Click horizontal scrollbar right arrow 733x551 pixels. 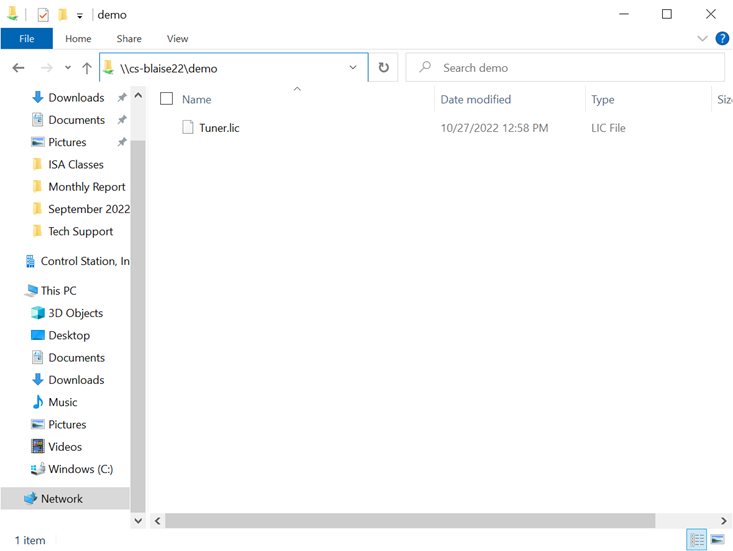pos(724,521)
